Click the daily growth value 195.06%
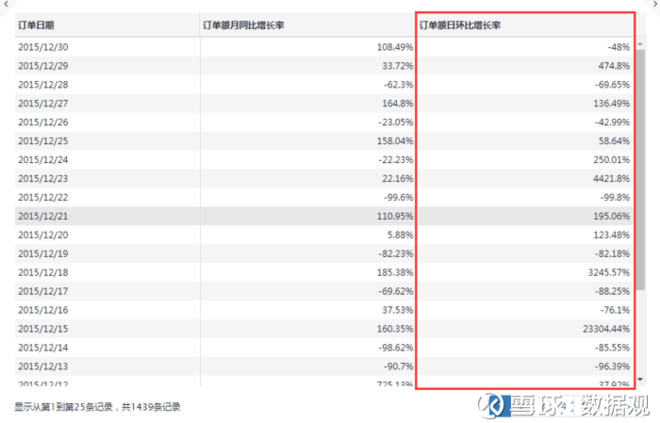660x423 pixels. pyautogui.click(x=612, y=216)
